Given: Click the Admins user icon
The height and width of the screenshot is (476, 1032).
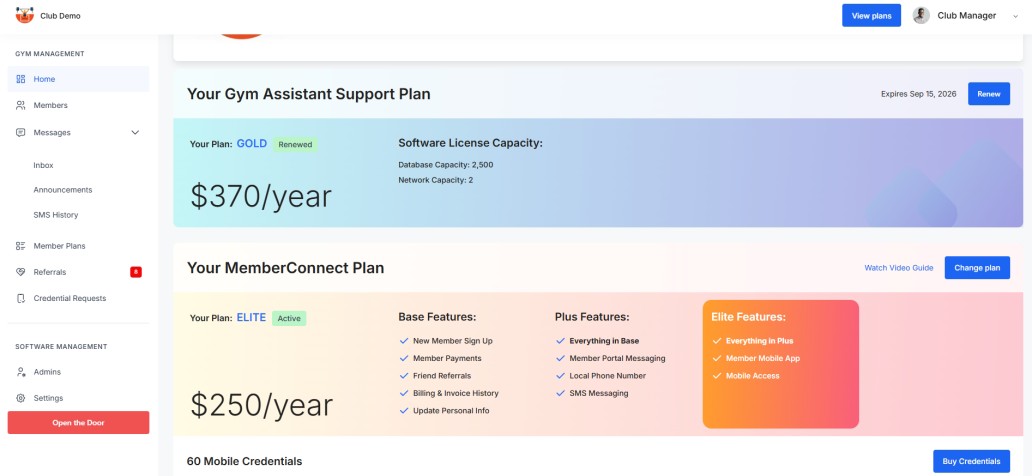Looking at the screenshot, I should click(x=21, y=372).
